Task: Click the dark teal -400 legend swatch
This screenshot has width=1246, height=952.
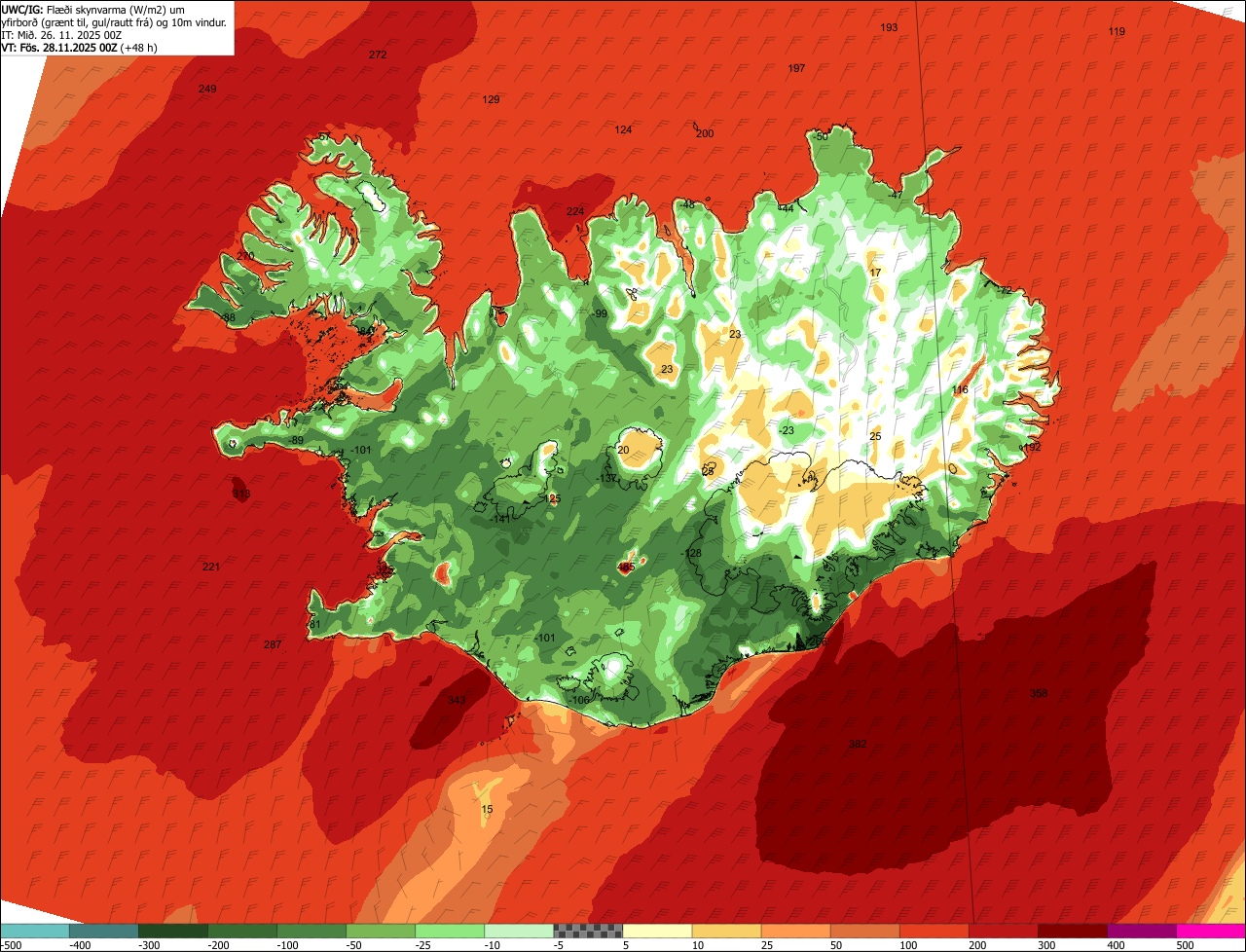Action: point(103,931)
